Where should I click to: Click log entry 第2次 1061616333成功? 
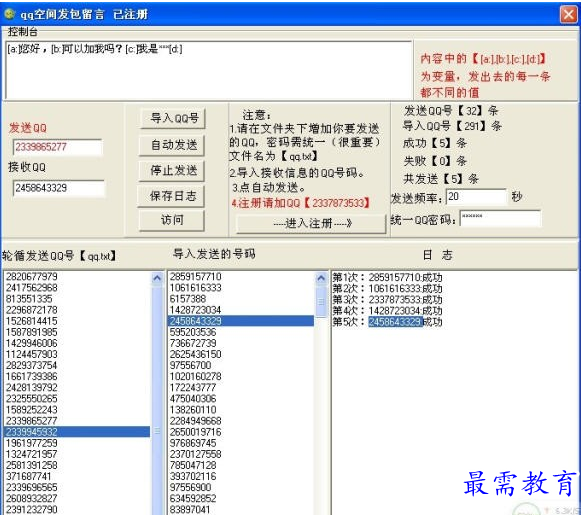[x=387, y=288]
